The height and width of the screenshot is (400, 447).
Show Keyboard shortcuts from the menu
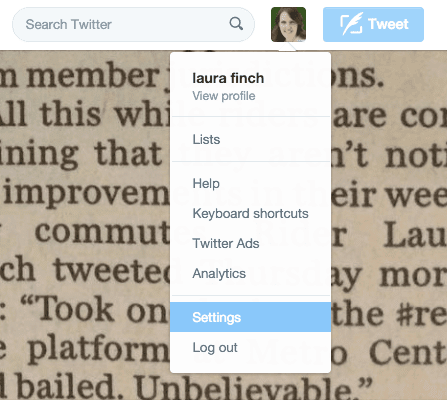[250, 213]
